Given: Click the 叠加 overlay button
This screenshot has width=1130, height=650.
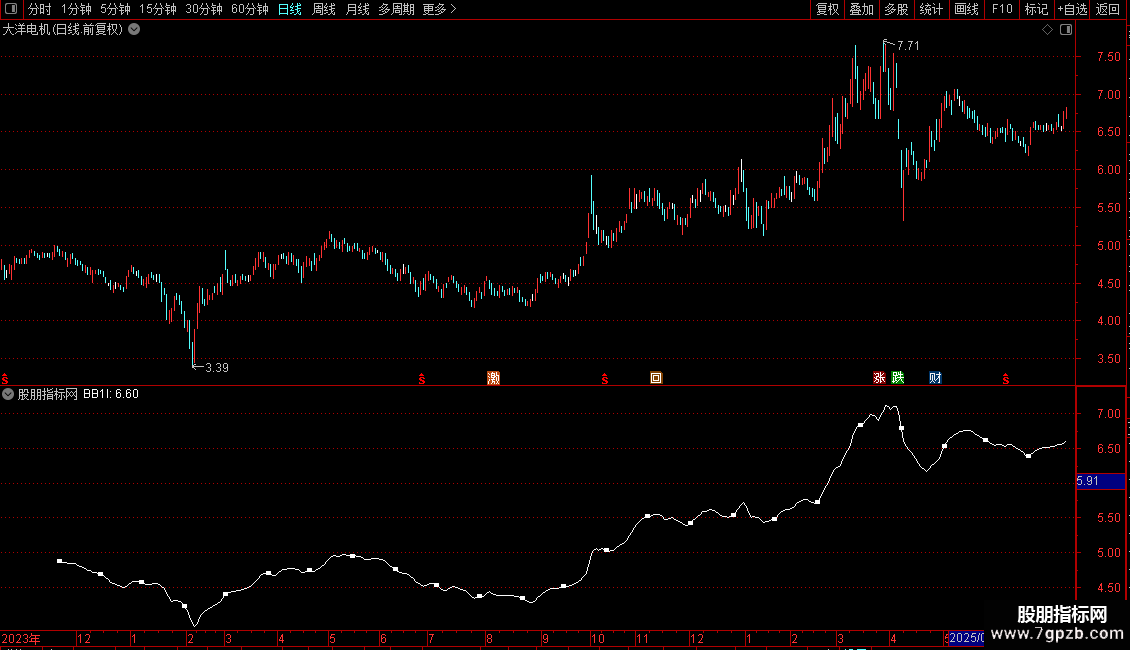Looking at the screenshot, I should coord(861,9).
